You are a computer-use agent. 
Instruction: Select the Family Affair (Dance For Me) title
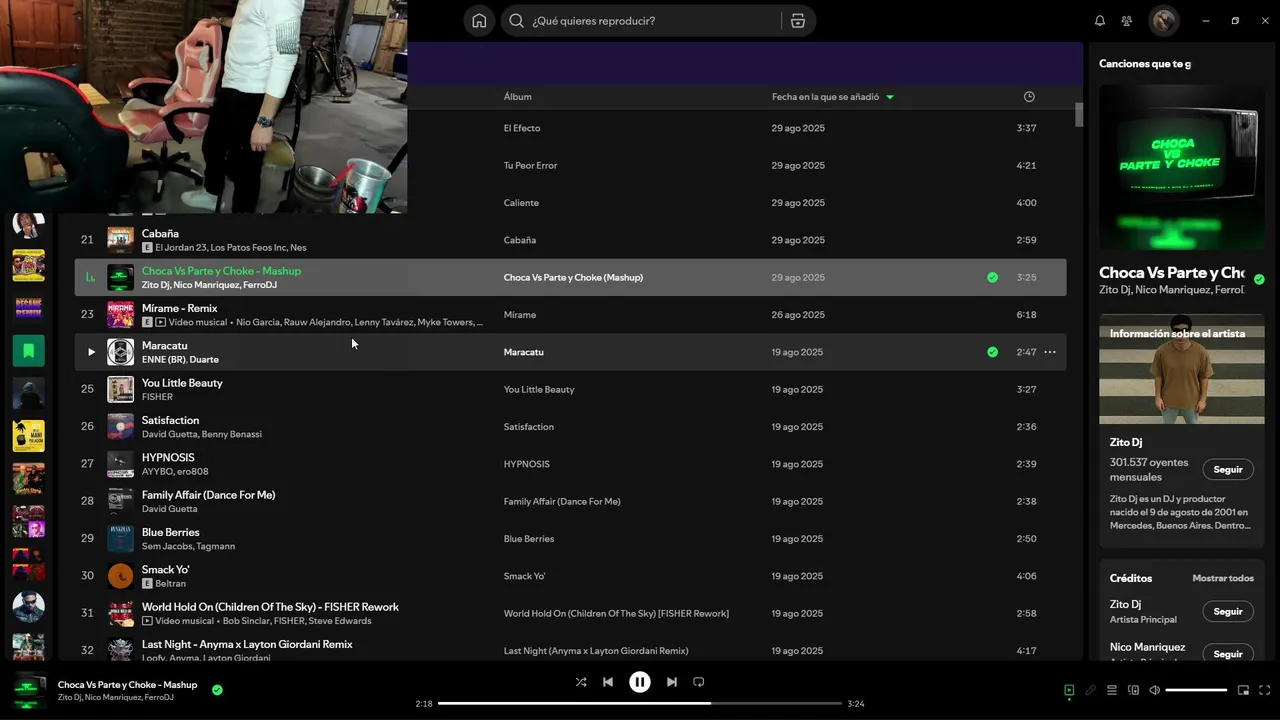click(x=208, y=495)
